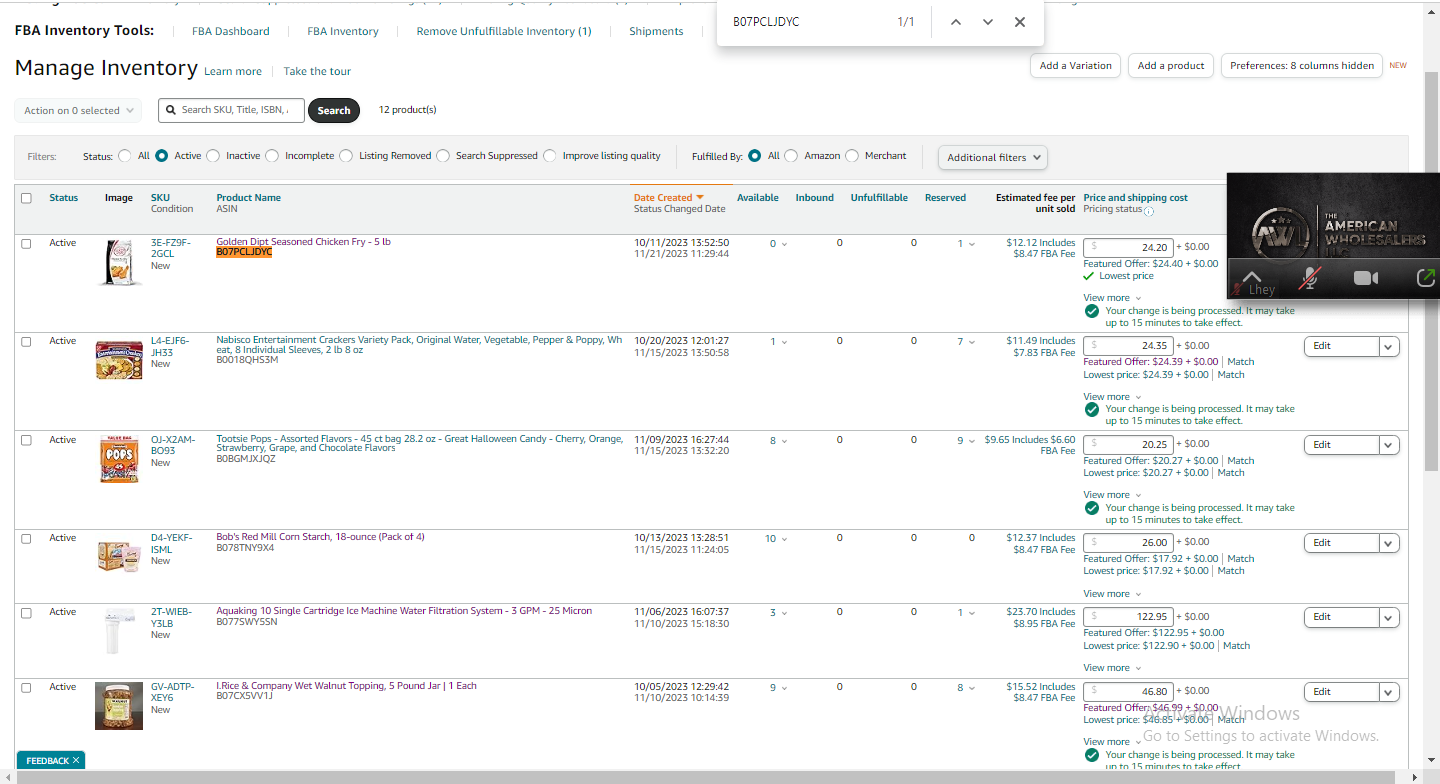Open the Learn more link

(233, 72)
